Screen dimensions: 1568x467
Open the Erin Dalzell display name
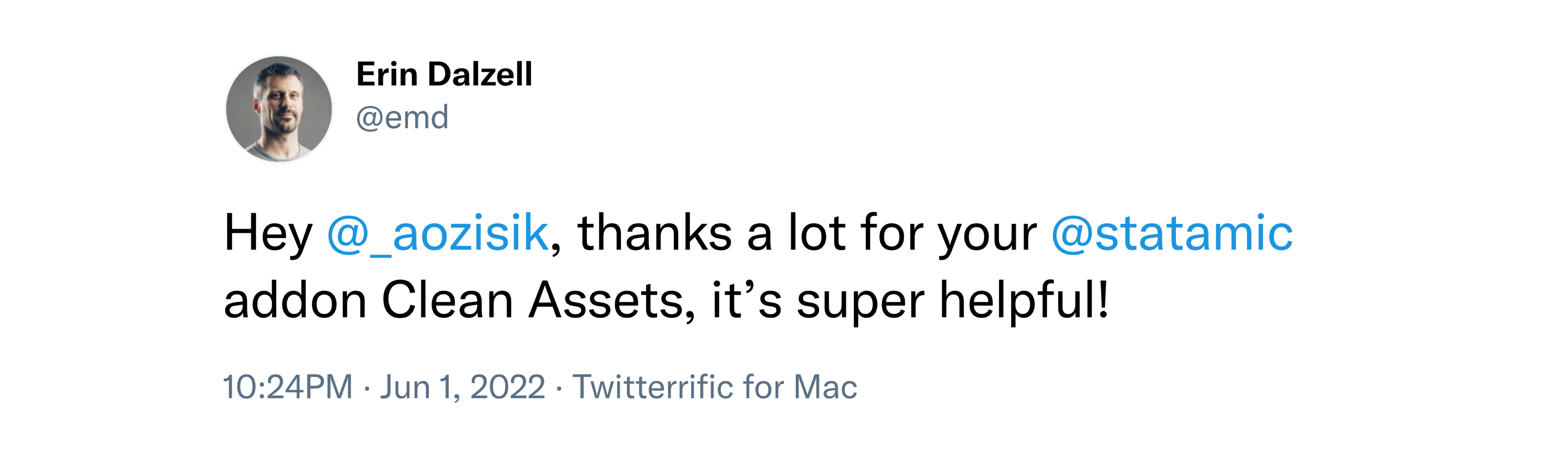click(444, 75)
